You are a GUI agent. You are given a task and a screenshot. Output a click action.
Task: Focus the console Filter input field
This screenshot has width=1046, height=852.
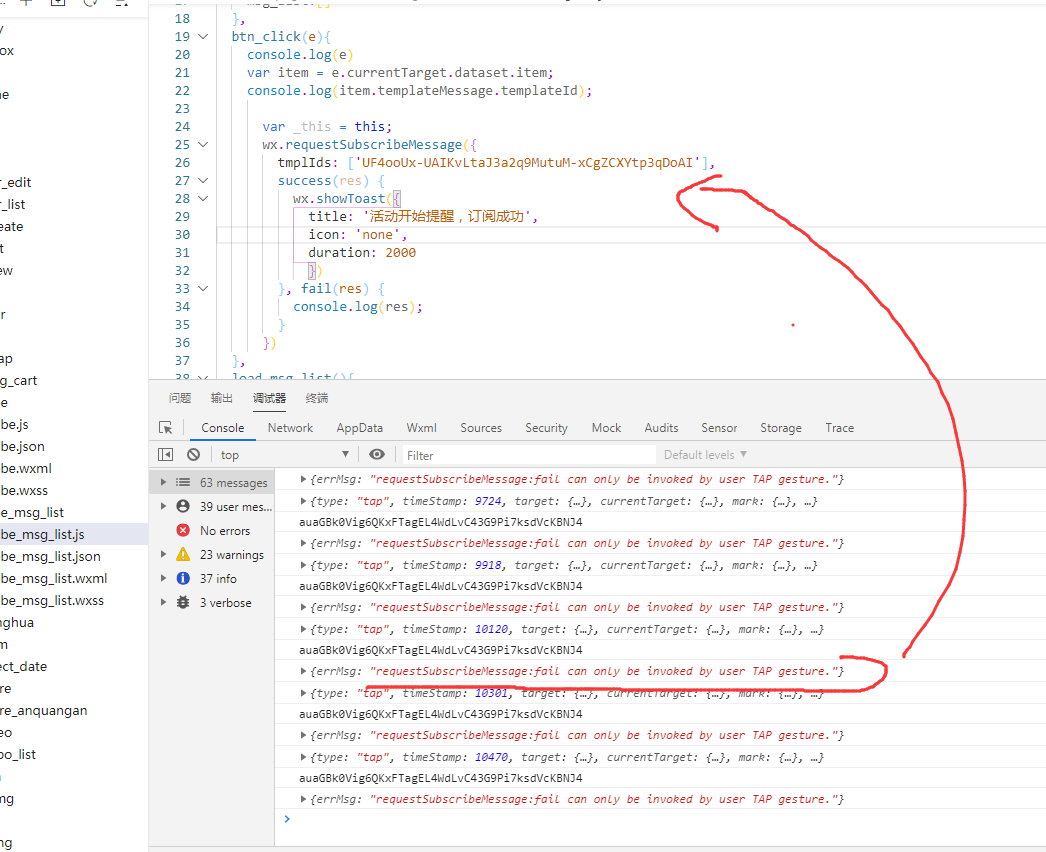click(x=529, y=455)
